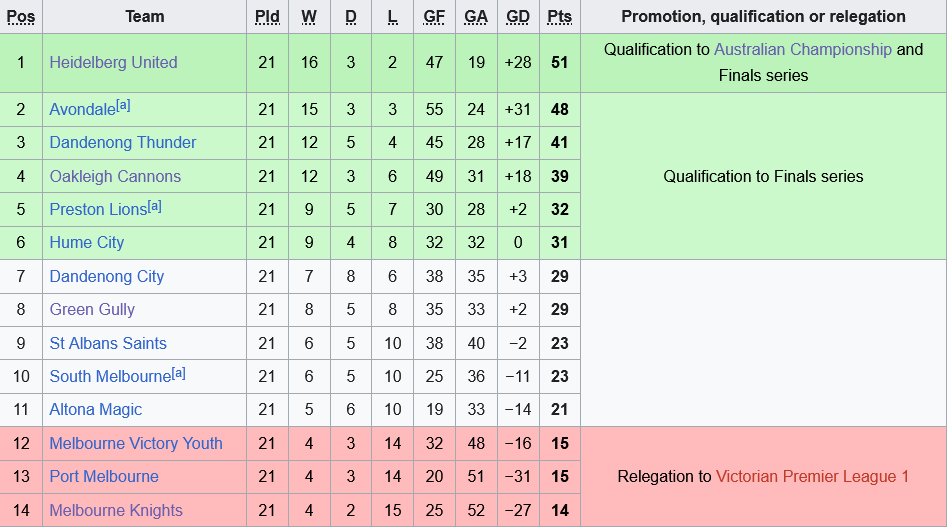Select the Oakleigh Cannons link
Screen dimensions: 950x530
point(115,176)
